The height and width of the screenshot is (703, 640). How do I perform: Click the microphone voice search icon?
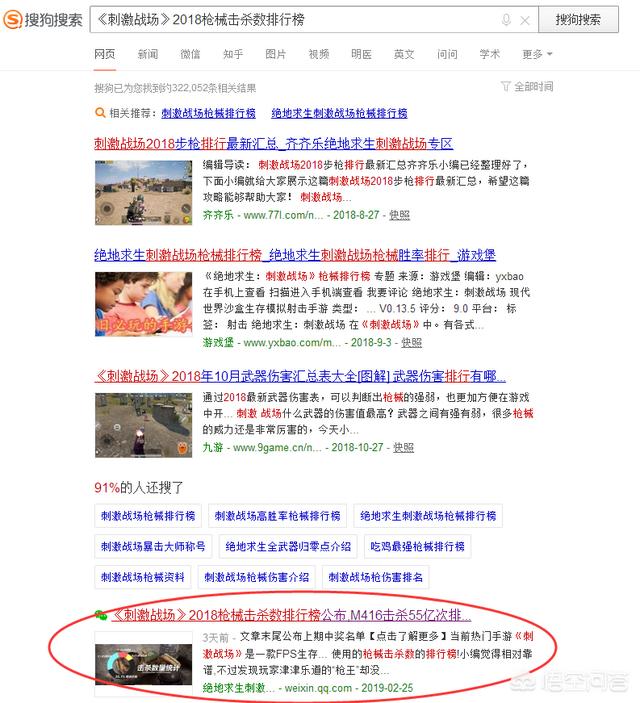[x=506, y=20]
